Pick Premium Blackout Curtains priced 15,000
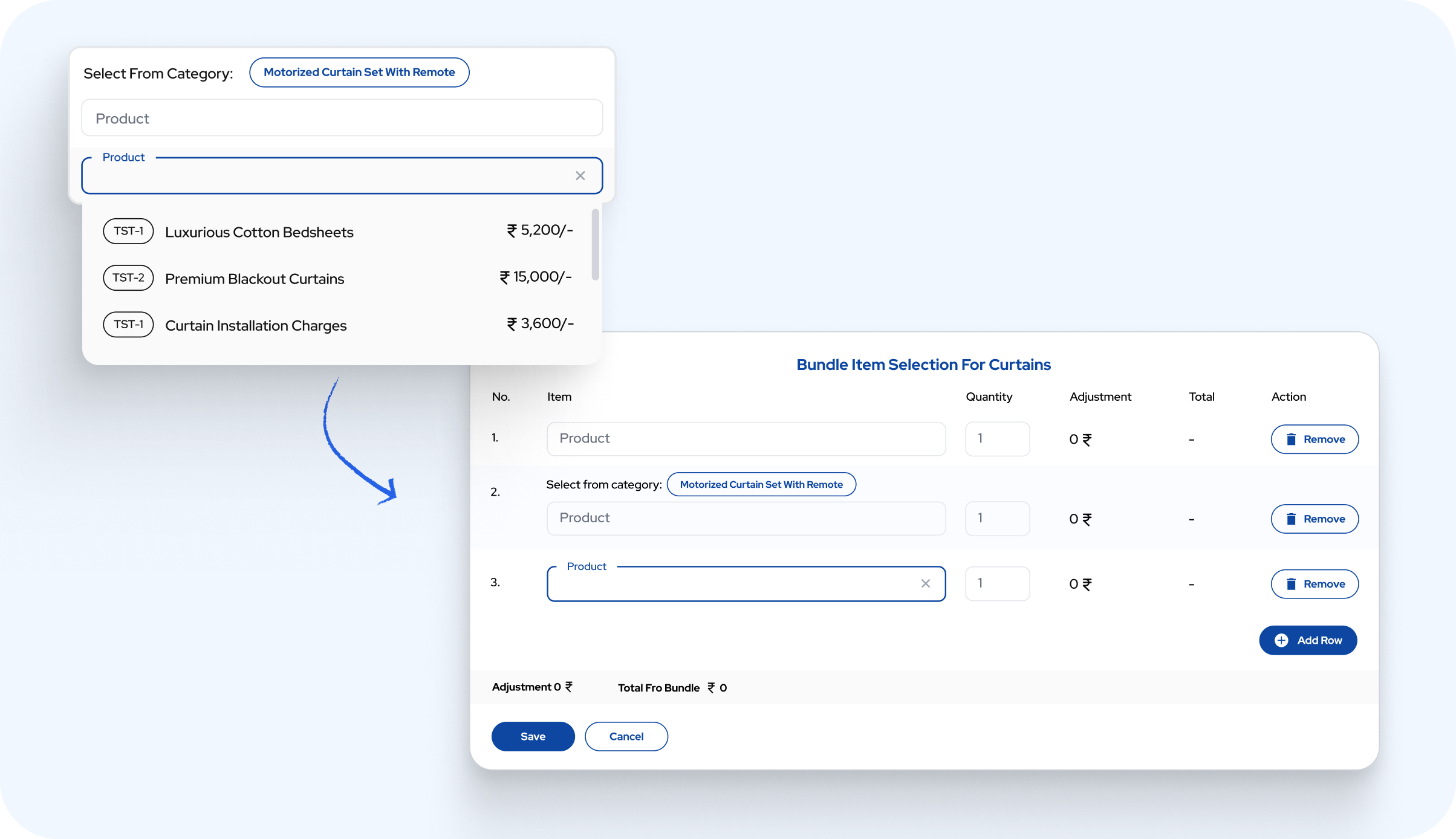 [255, 279]
